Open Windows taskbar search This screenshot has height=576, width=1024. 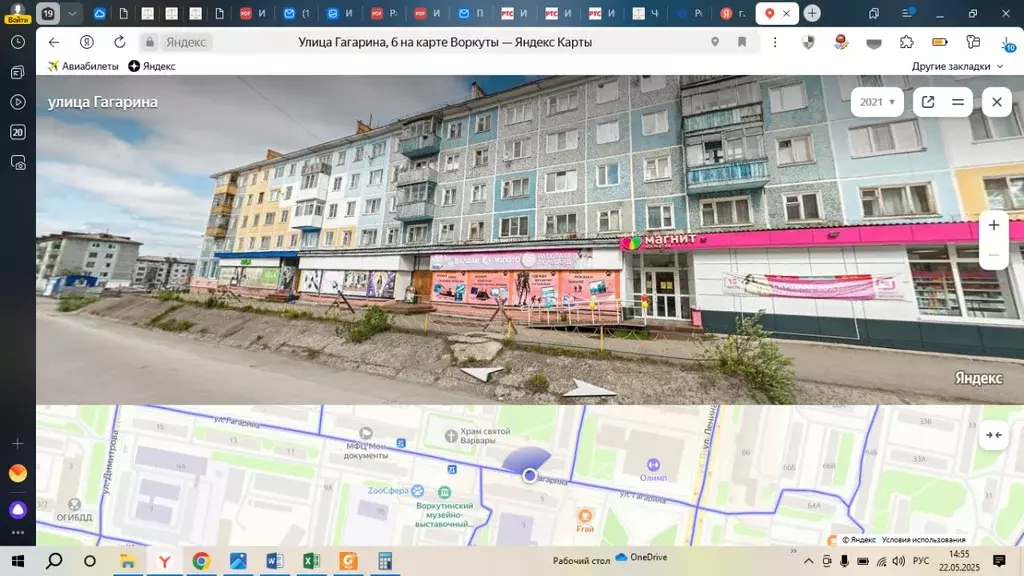coord(54,561)
